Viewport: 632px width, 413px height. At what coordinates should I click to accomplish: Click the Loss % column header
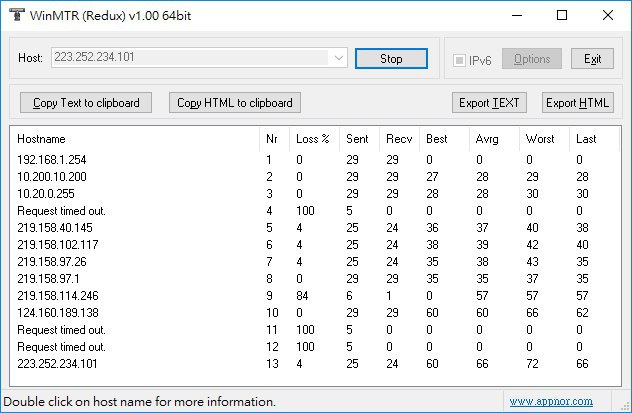(x=313, y=139)
